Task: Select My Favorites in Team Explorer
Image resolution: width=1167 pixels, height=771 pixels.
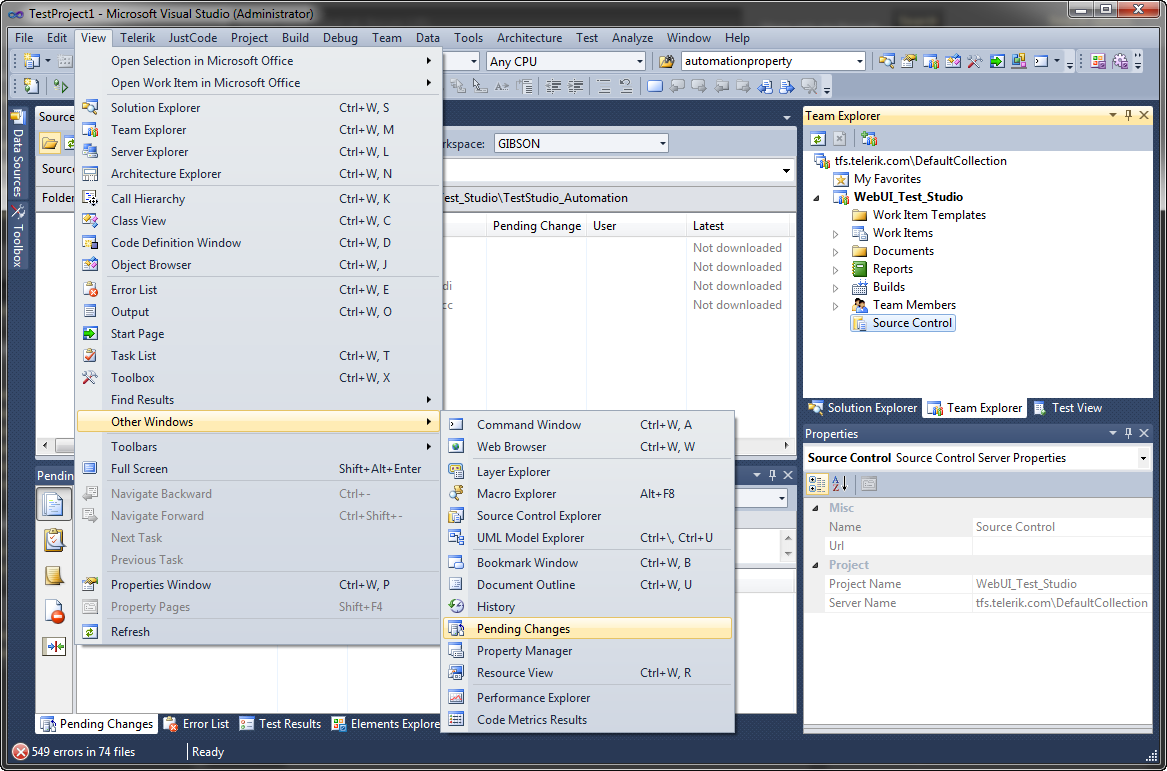Action: pyautogui.click(x=887, y=179)
